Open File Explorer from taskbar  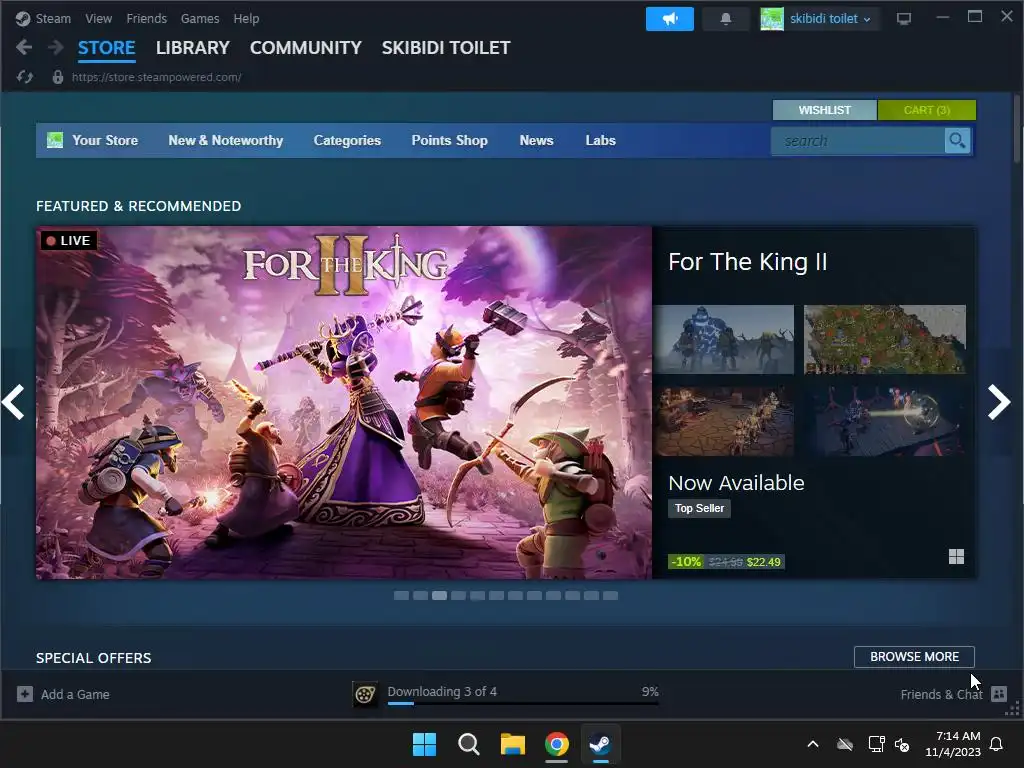[x=513, y=744]
